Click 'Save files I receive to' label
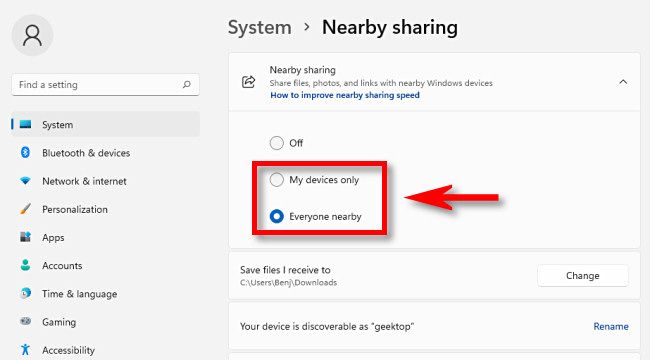This screenshot has height=360, width=650. tap(285, 270)
